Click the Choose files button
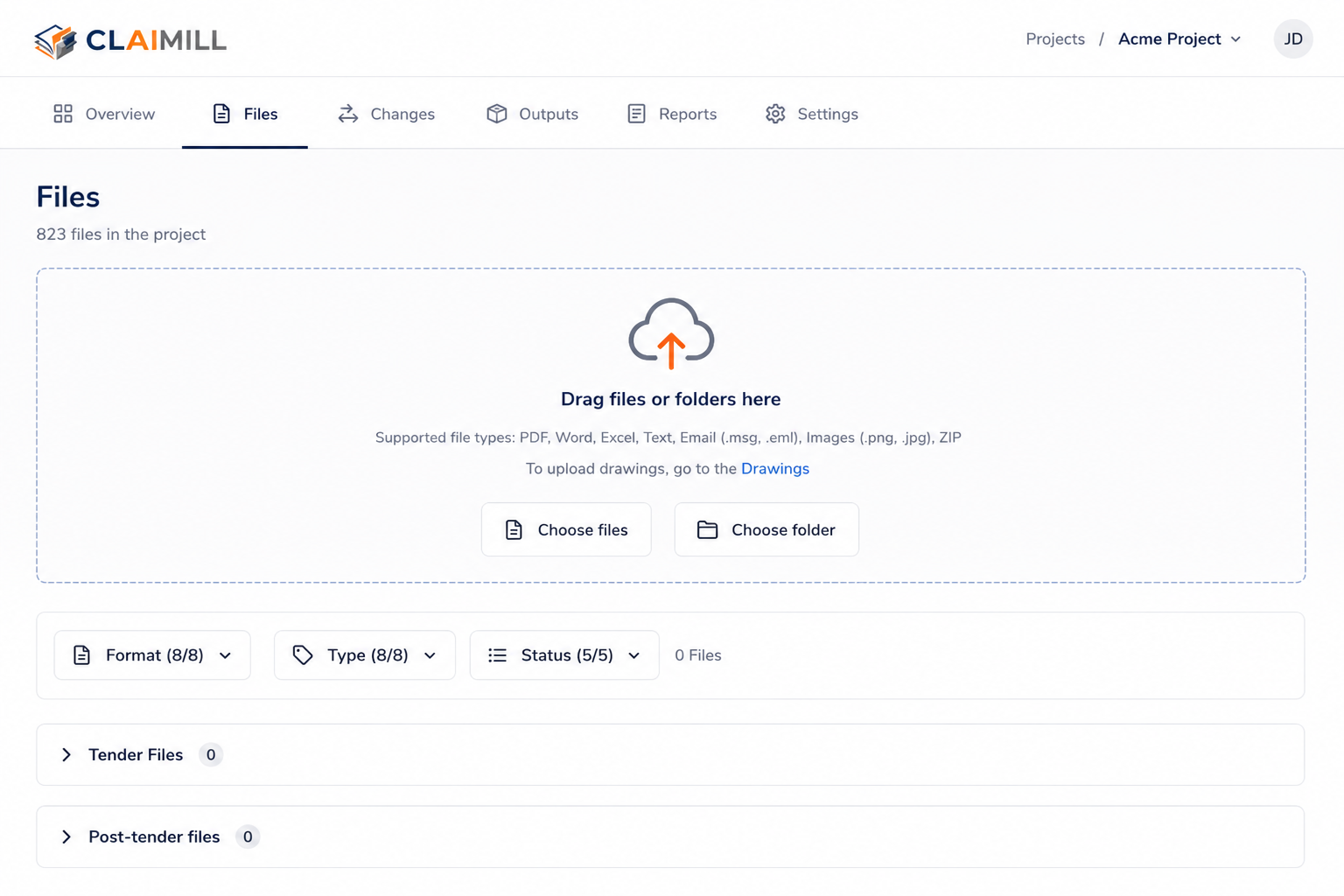1344x896 pixels. pos(566,529)
